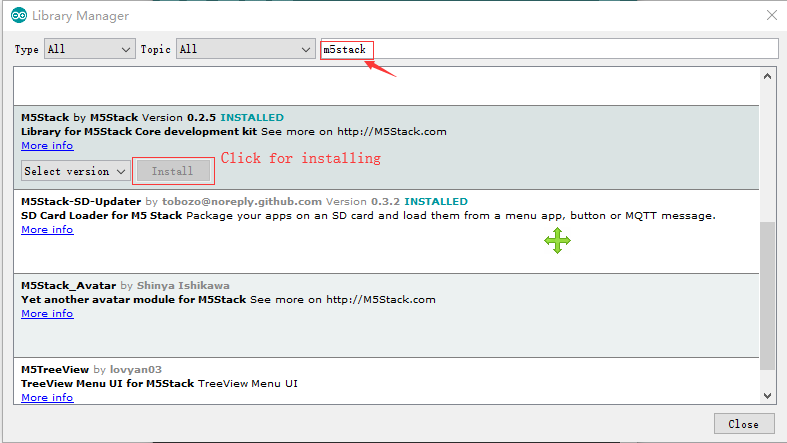
Task: Click the search field containing m5stack
Action: (549, 49)
